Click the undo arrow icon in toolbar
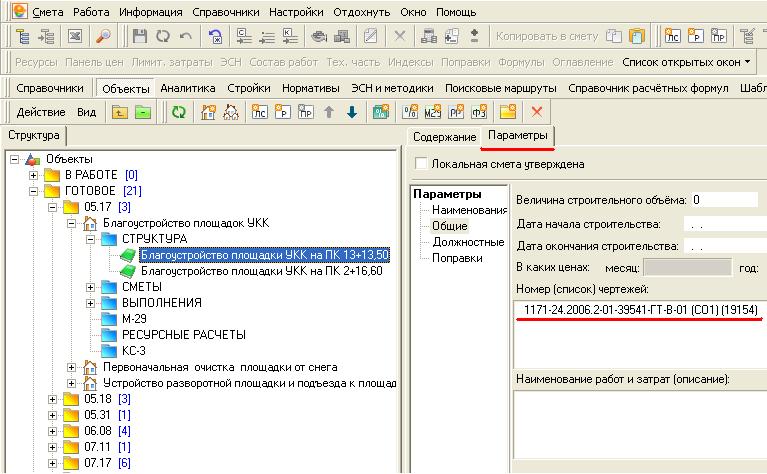The image size is (767, 474). [x=185, y=36]
